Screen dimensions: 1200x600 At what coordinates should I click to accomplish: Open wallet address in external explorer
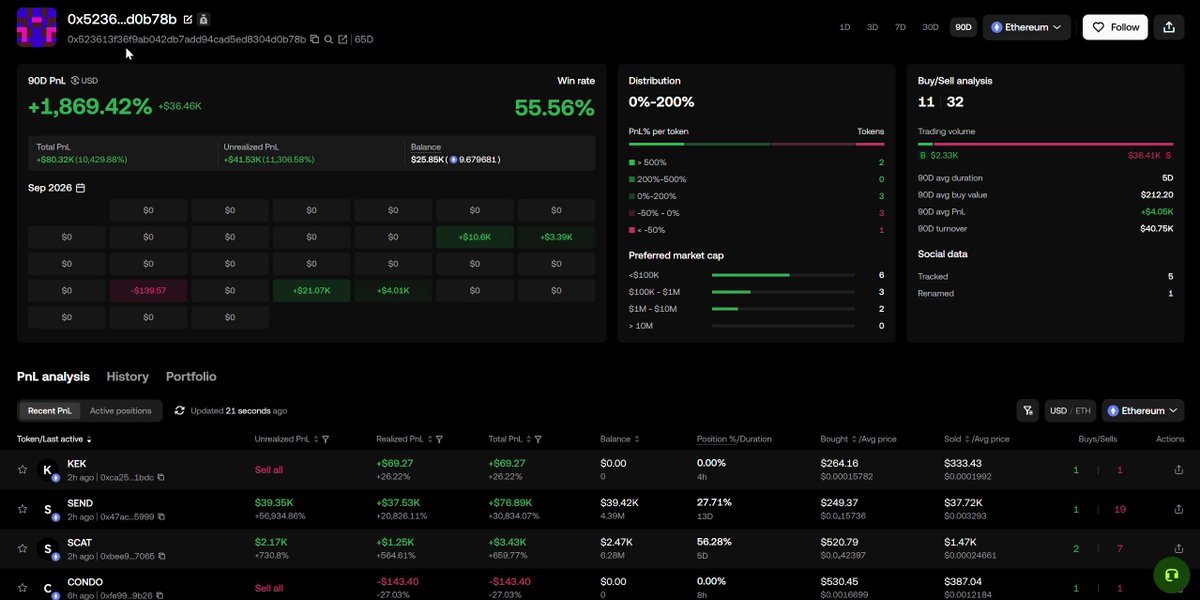[343, 39]
